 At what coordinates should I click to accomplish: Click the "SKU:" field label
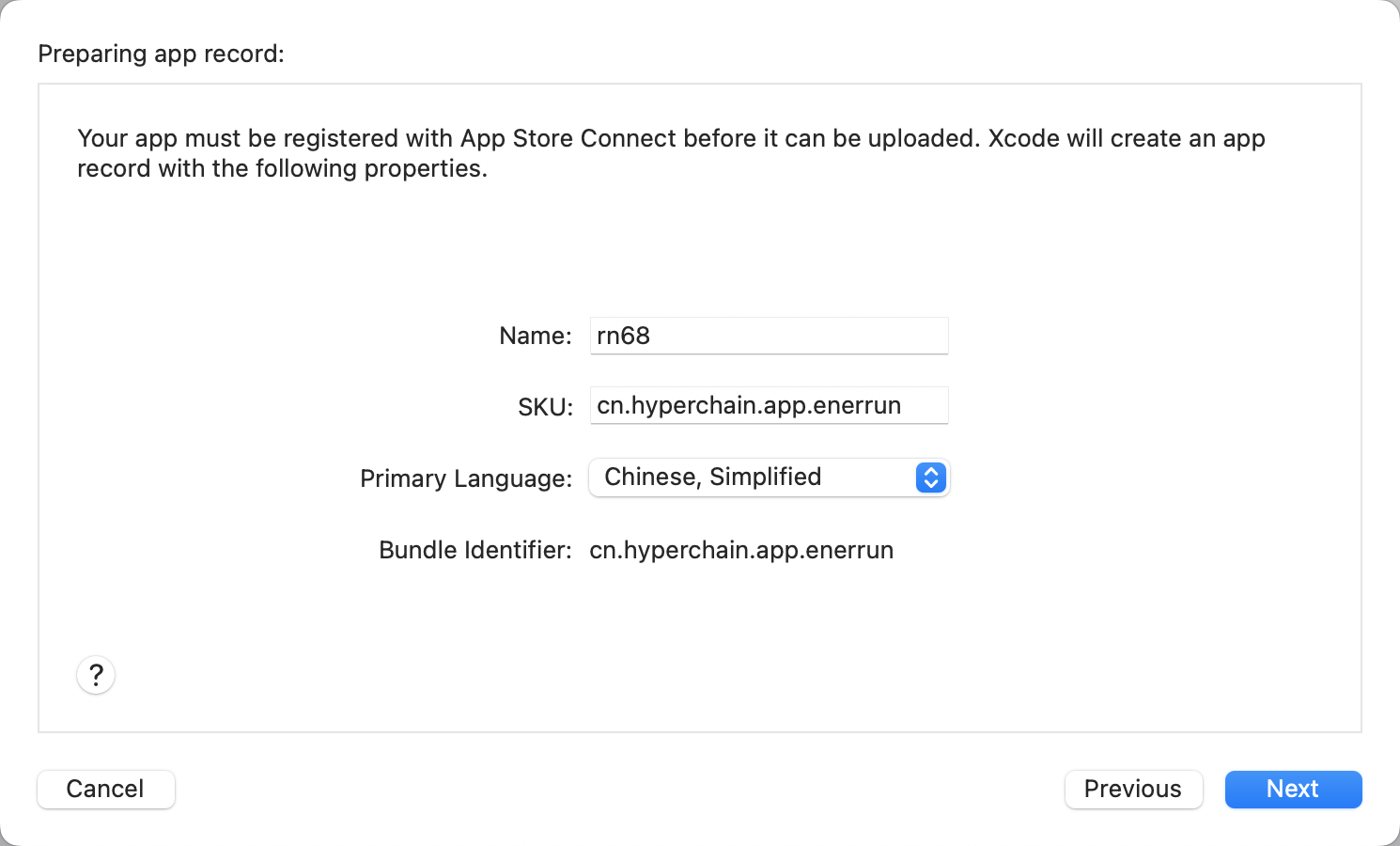tap(545, 407)
